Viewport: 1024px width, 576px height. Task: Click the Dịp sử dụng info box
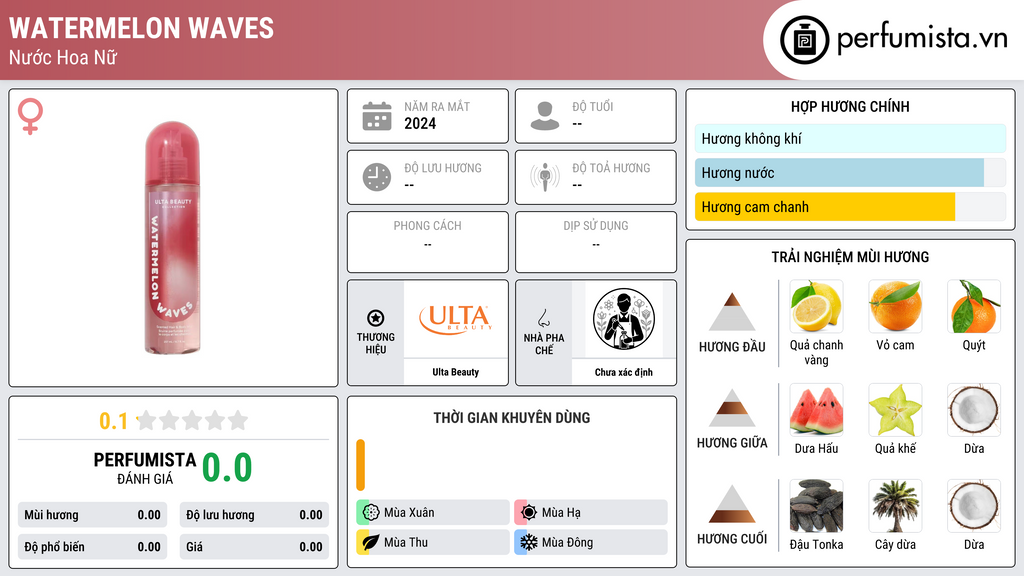pos(596,242)
